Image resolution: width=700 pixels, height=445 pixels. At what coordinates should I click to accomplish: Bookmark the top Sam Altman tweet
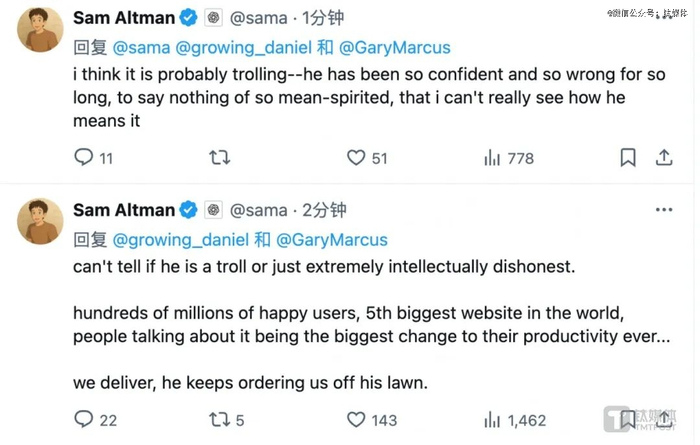click(x=627, y=158)
